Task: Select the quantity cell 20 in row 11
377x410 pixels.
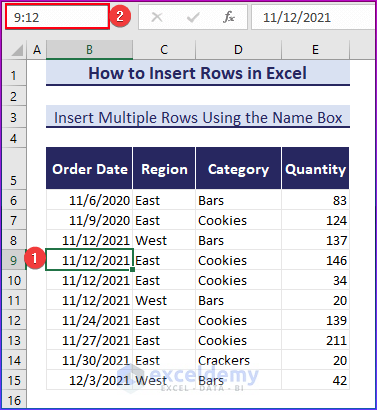Action: [315, 300]
